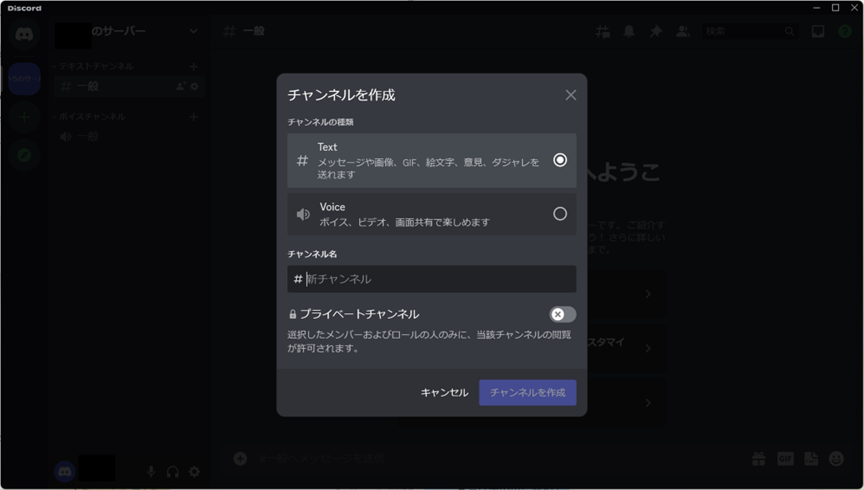Open notification settings bell icon
The height and width of the screenshot is (490, 864).
pos(629,31)
